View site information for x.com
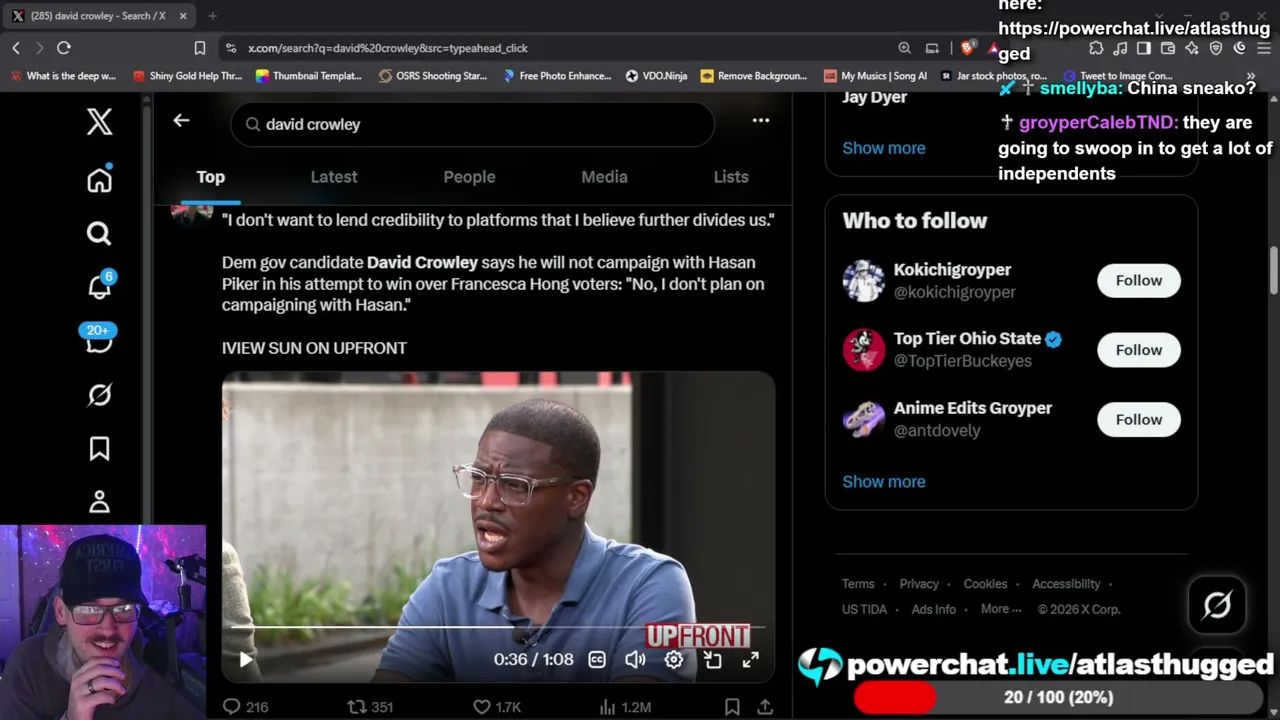This screenshot has width=1280, height=720. (x=232, y=48)
